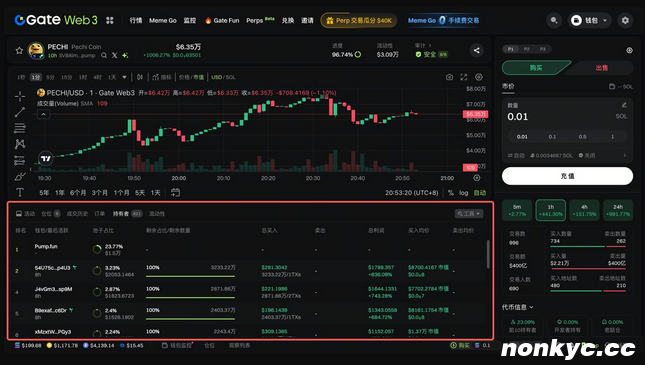The width and height of the screenshot is (645, 365).
Task: Open the wallet dropdown in header
Action: pos(589,20)
